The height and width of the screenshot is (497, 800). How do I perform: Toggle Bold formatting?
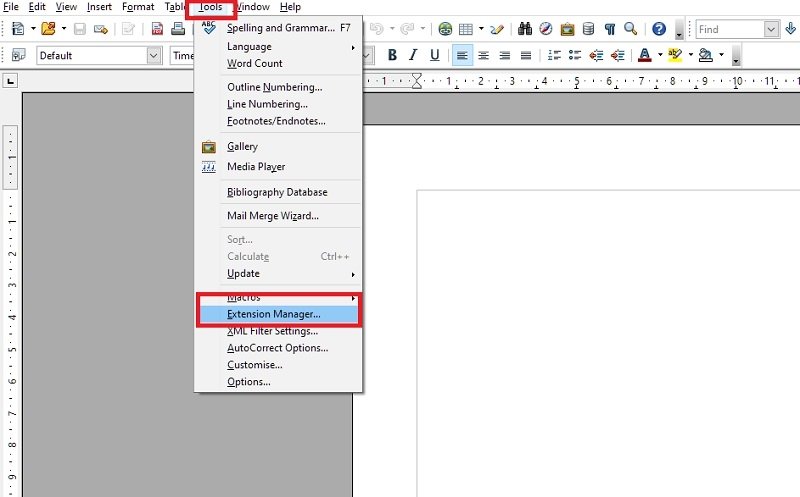coord(392,55)
